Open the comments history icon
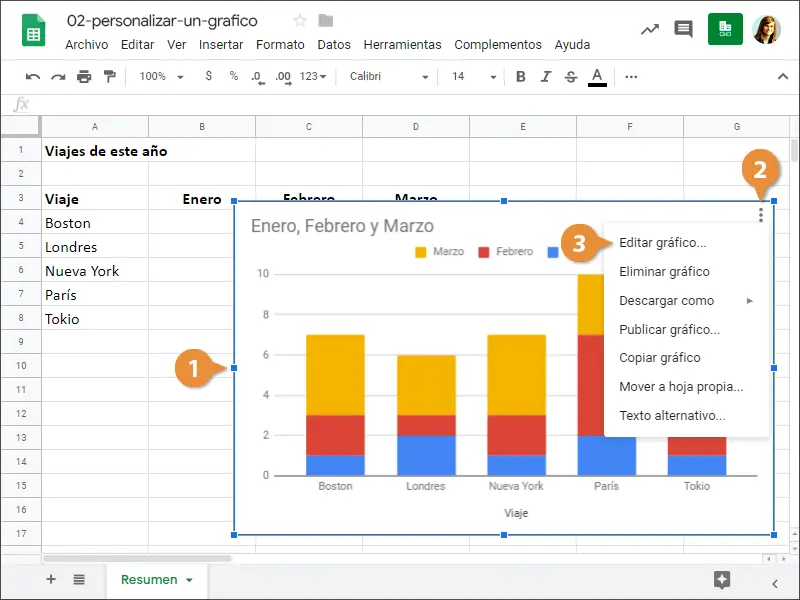Screen dimensions: 800x600 pyautogui.click(x=683, y=29)
